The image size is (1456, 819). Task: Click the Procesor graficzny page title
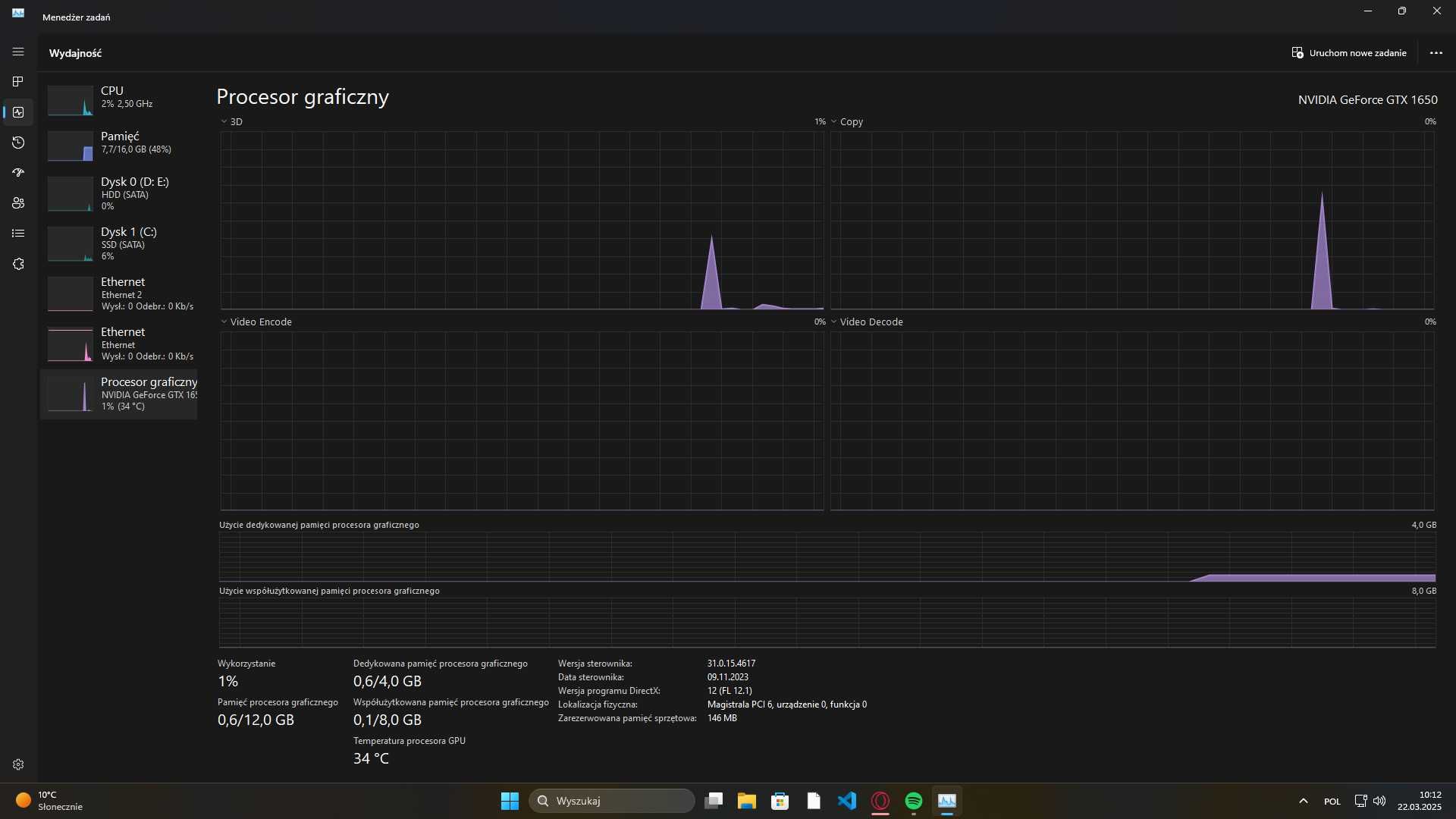pos(303,97)
